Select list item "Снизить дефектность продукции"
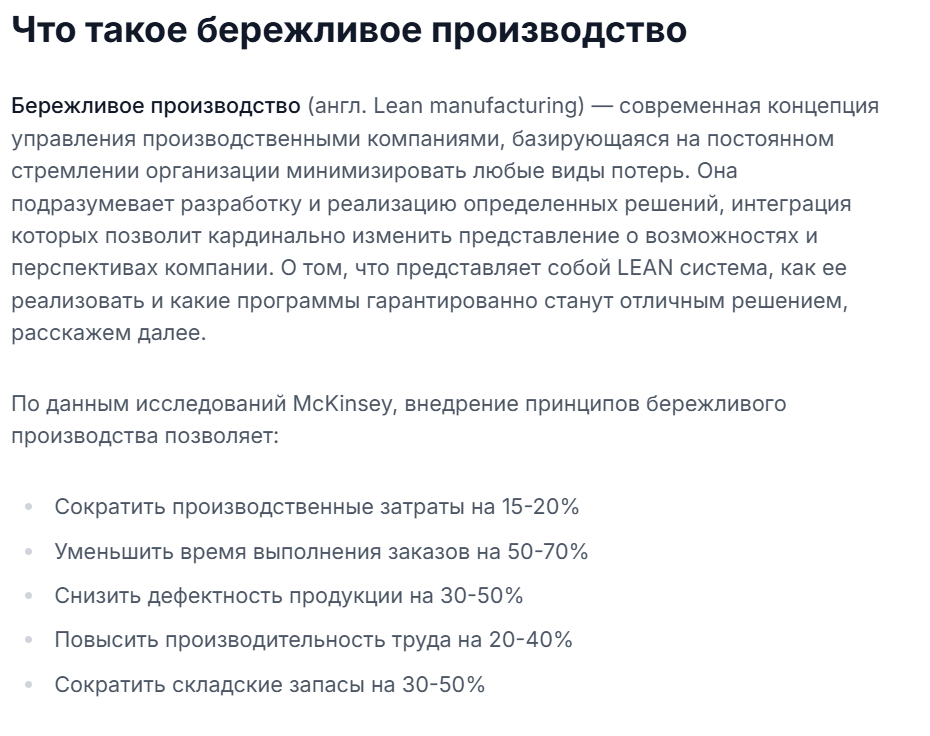Viewport: 930px width, 736px height. [x=229, y=596]
